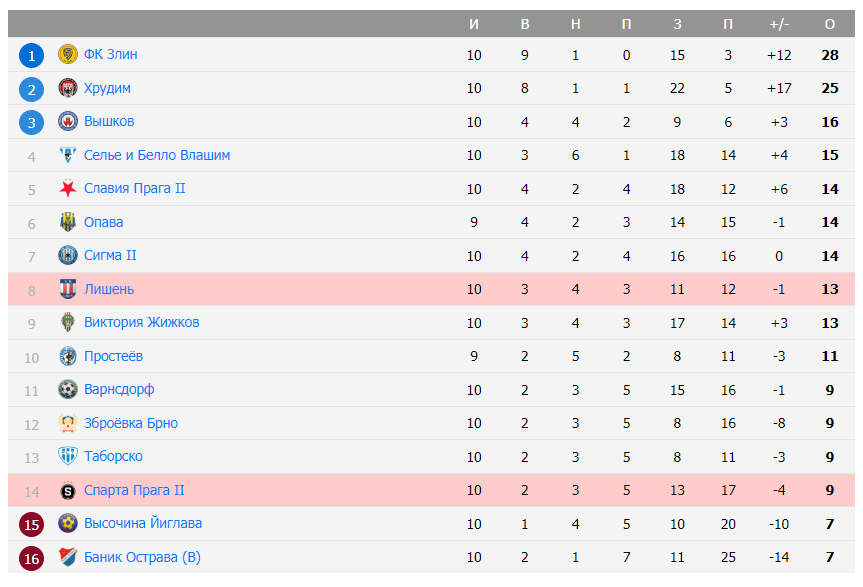Click the Баник Острава (В) club crest

[68, 557]
